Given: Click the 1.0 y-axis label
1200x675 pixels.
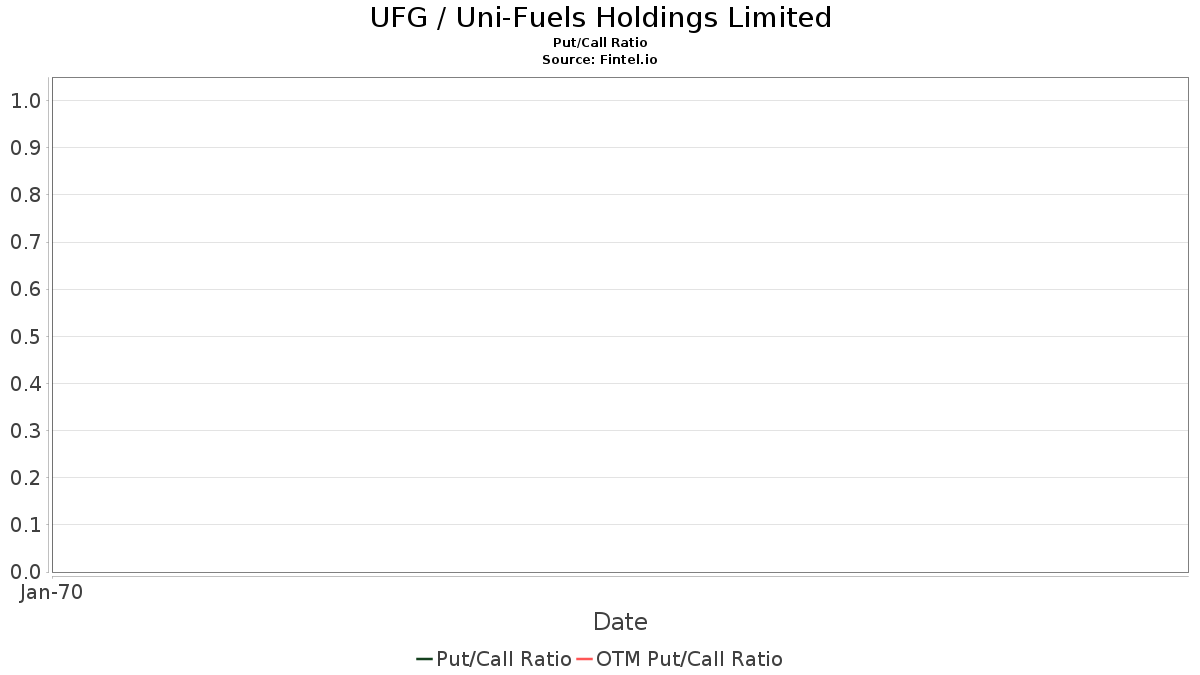Looking at the screenshot, I should click(x=25, y=101).
